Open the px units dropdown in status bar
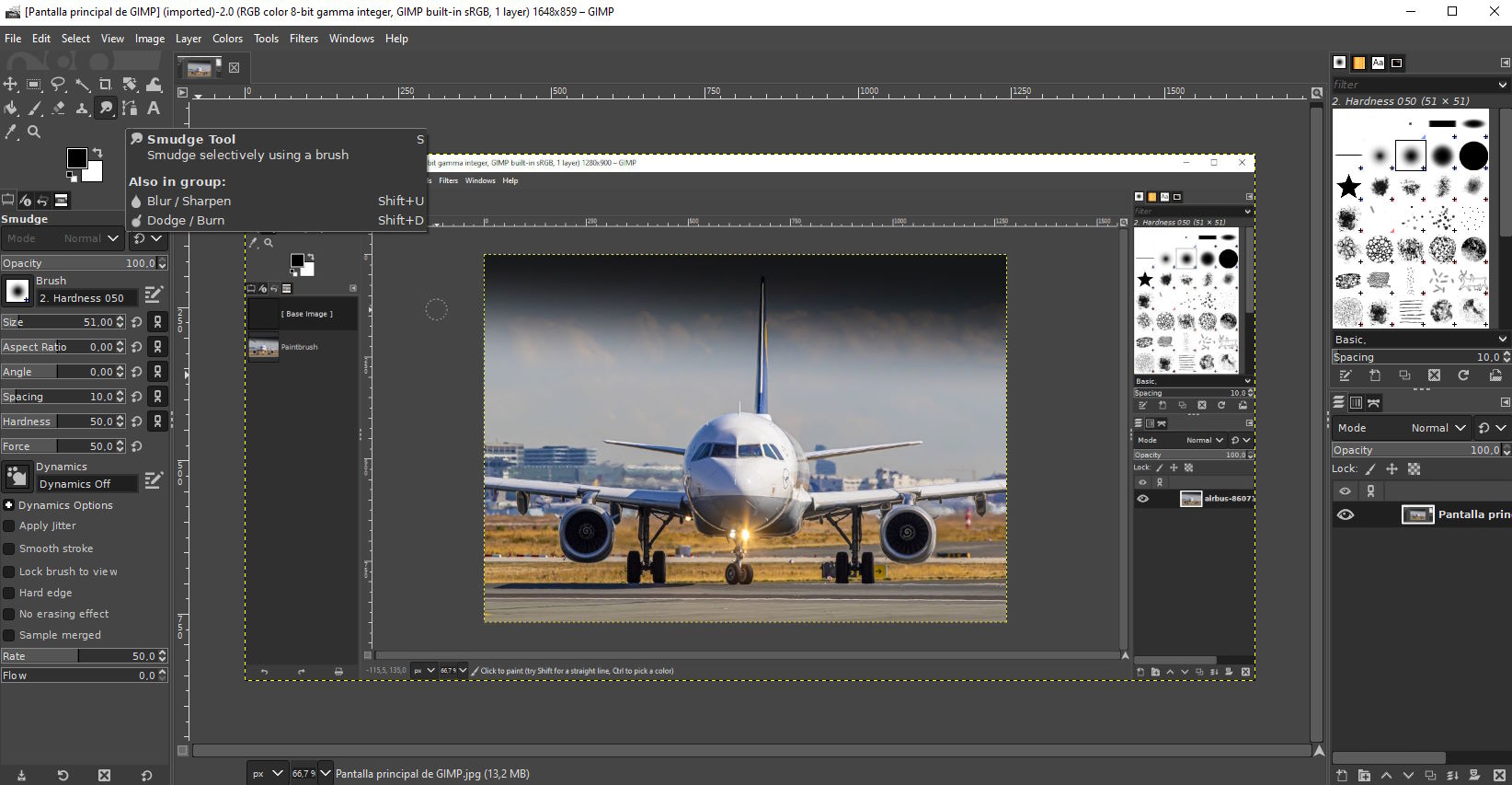The height and width of the screenshot is (785, 1512). click(x=266, y=774)
